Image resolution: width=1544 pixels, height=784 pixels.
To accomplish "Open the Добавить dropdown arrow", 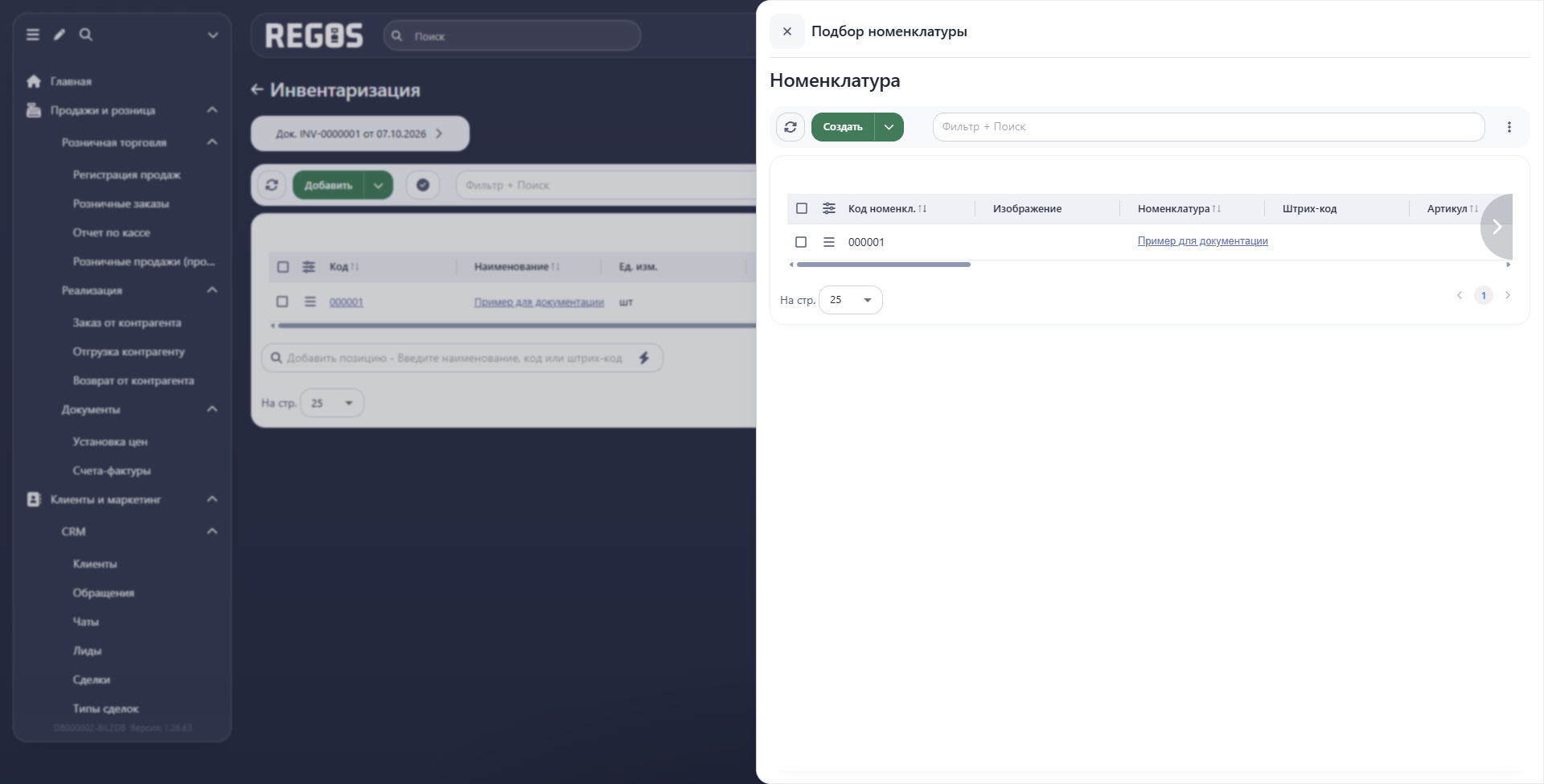I will (378, 185).
